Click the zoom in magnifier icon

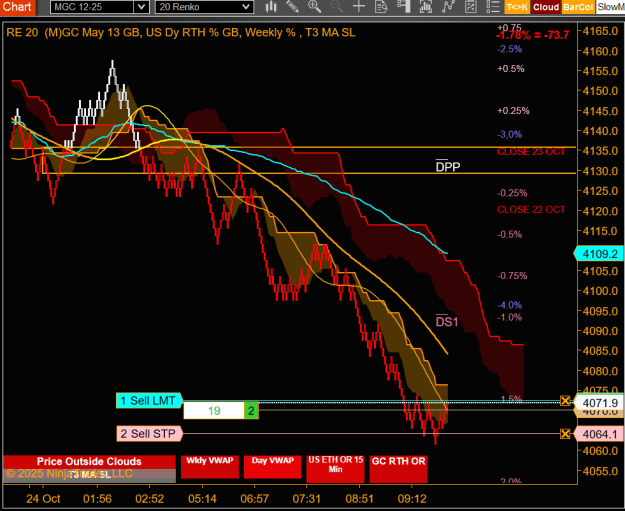pyautogui.click(x=314, y=7)
